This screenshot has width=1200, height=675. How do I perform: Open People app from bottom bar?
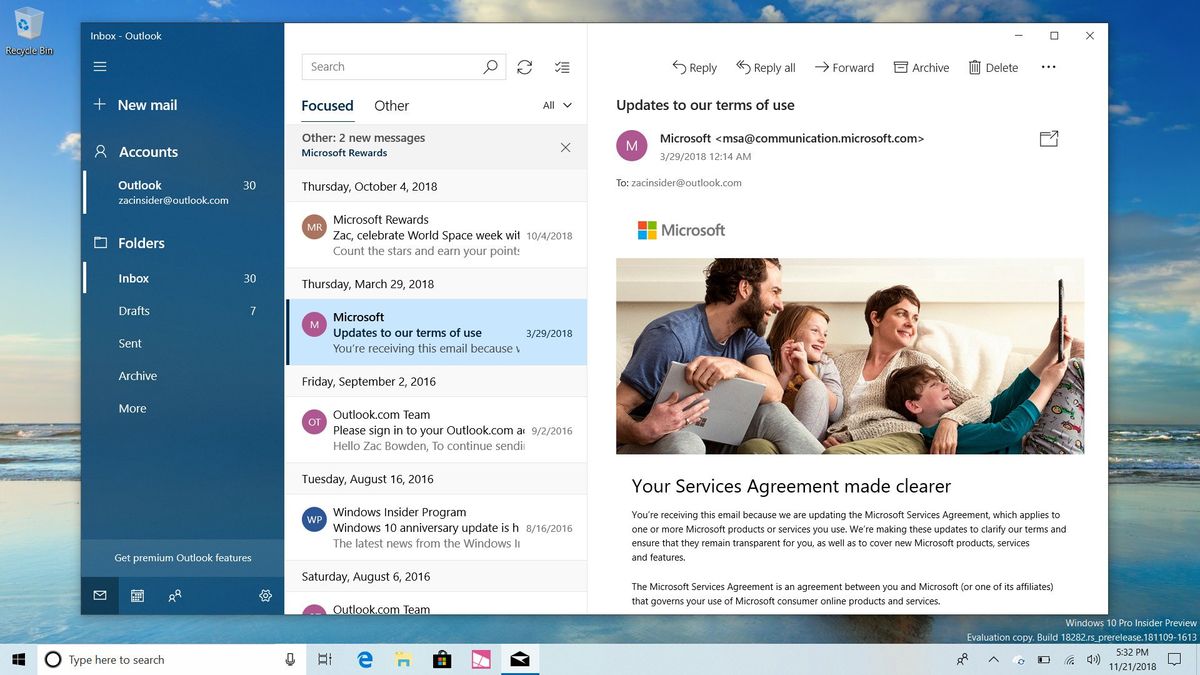point(175,595)
